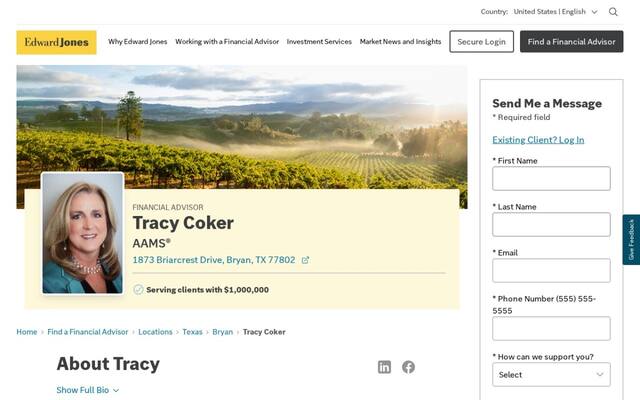Open Why Edward Jones menu
The width and height of the screenshot is (640, 400).
(138, 42)
